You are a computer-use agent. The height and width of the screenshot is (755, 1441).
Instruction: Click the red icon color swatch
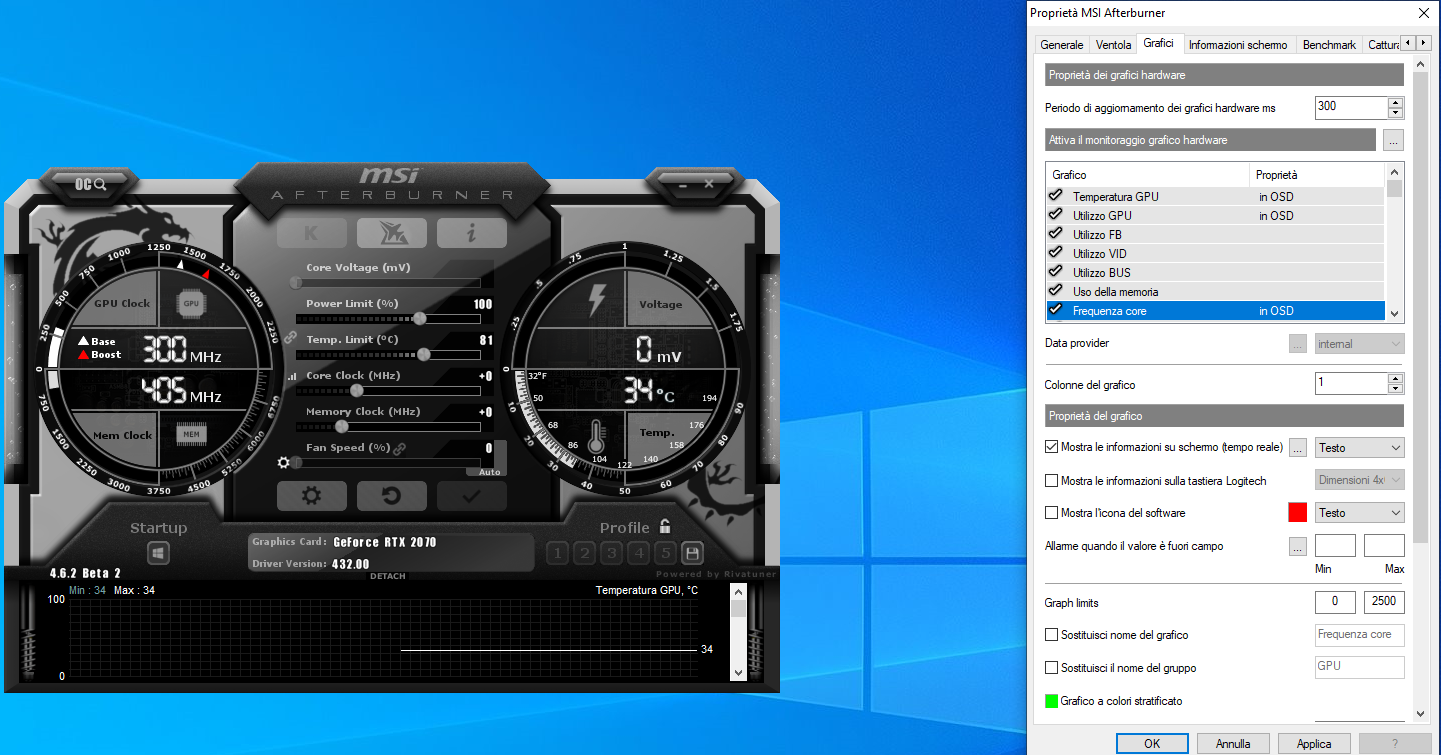pos(1298,513)
